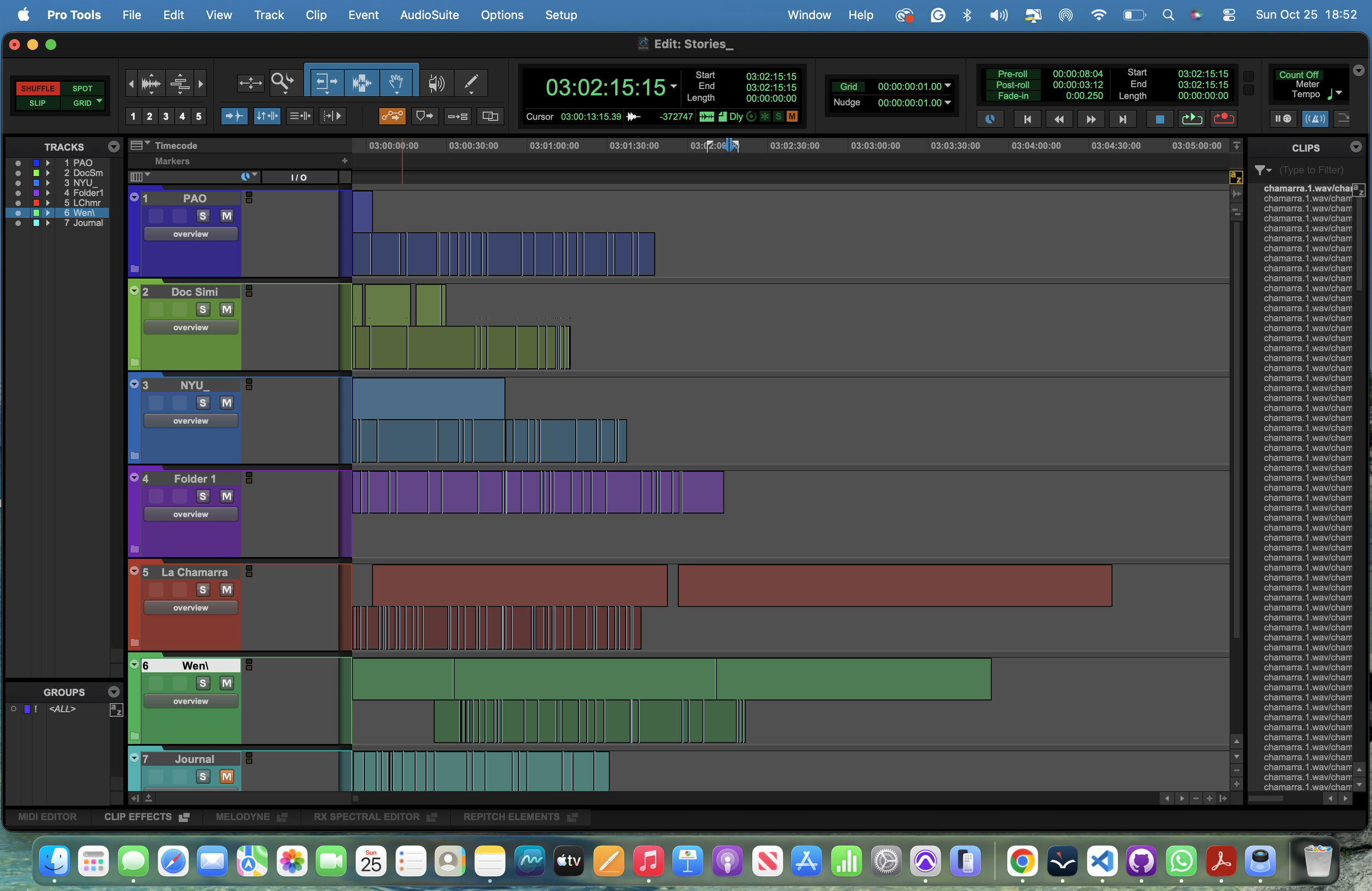Click the Record enable transport button

tap(1223, 119)
